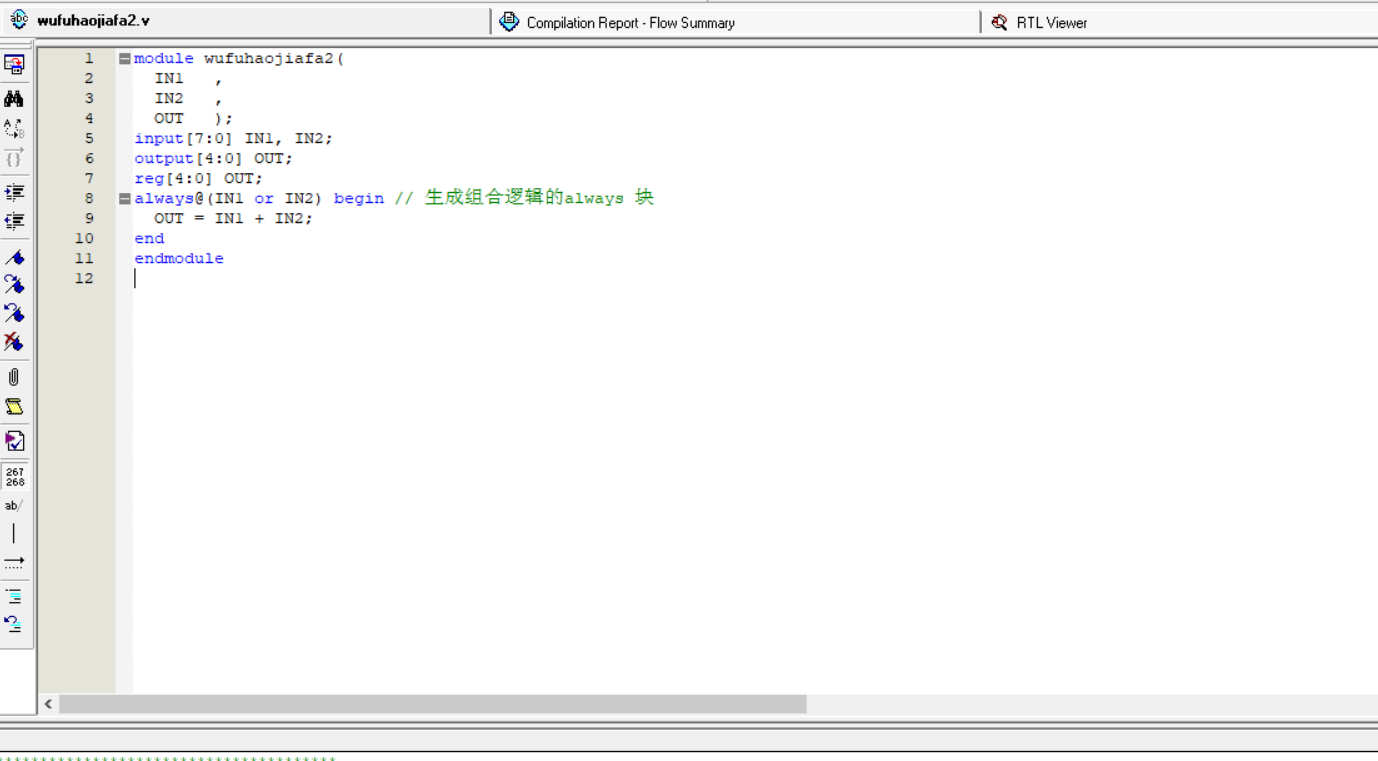1378x761 pixels.
Task: Click 'module wufuhaojiafa2(' on line 1
Action: (x=239, y=58)
